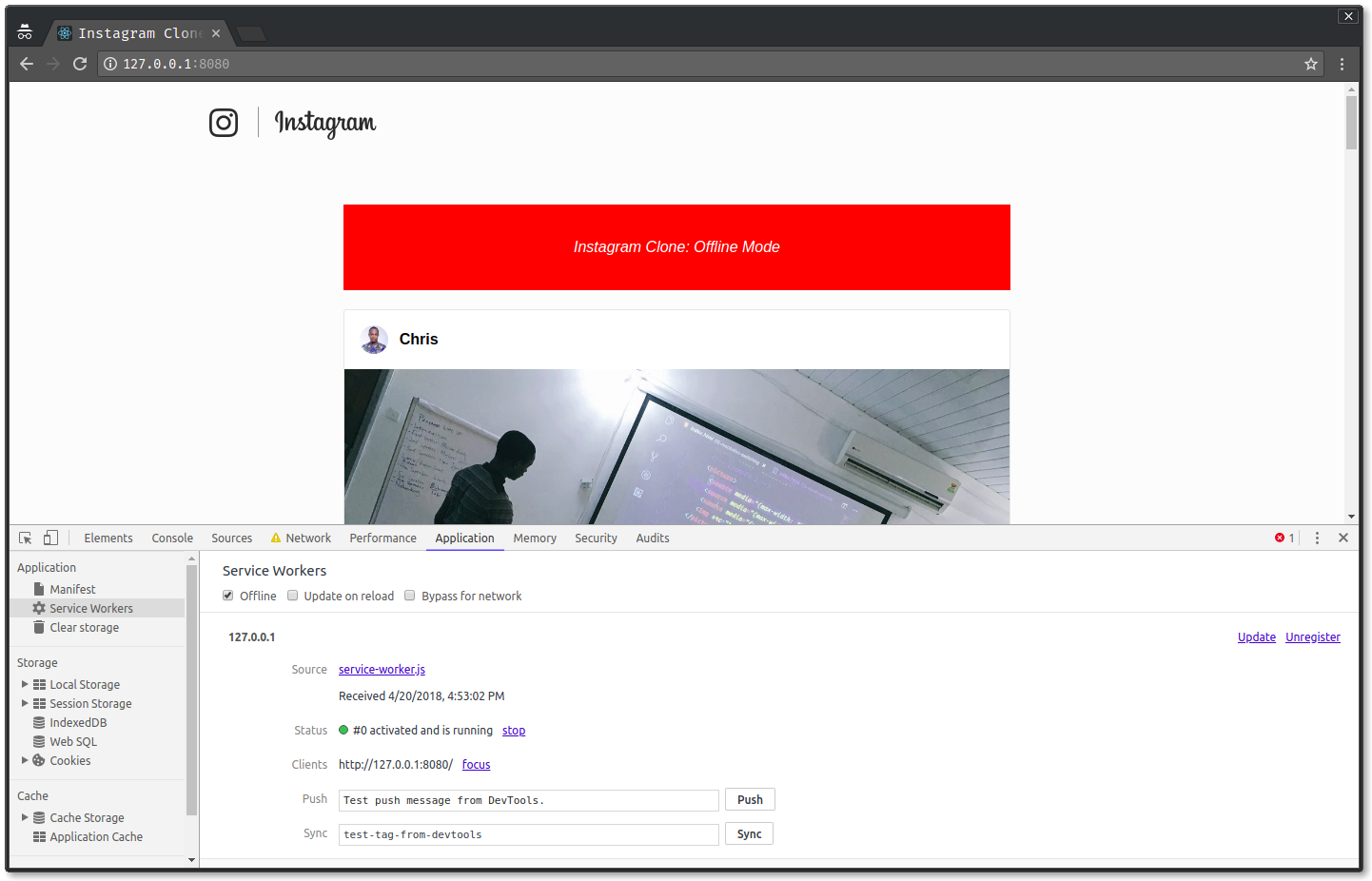Click the Service Workers gear icon

click(39, 608)
